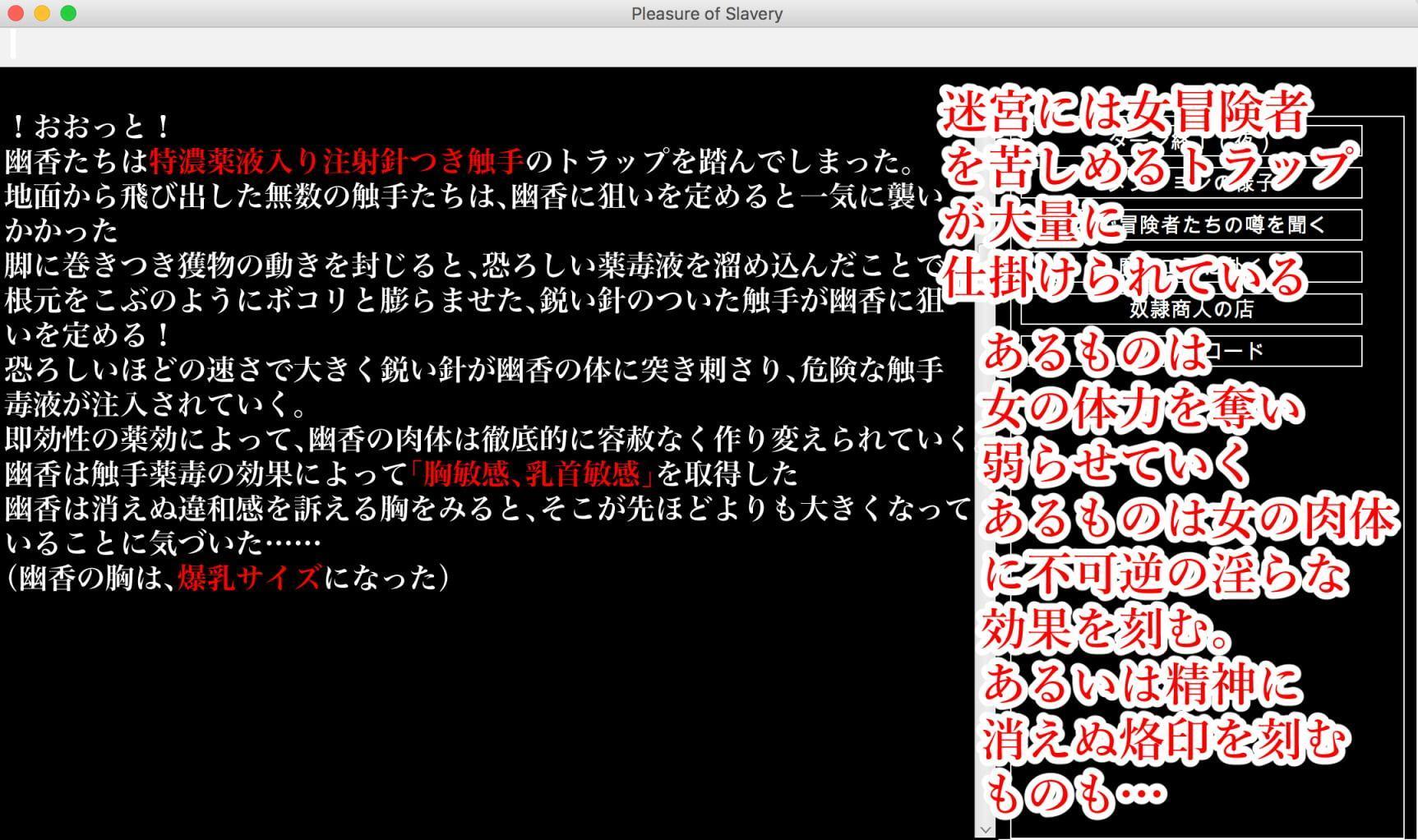Maximize the window with the green button
This screenshot has width=1418, height=840.
69,13
